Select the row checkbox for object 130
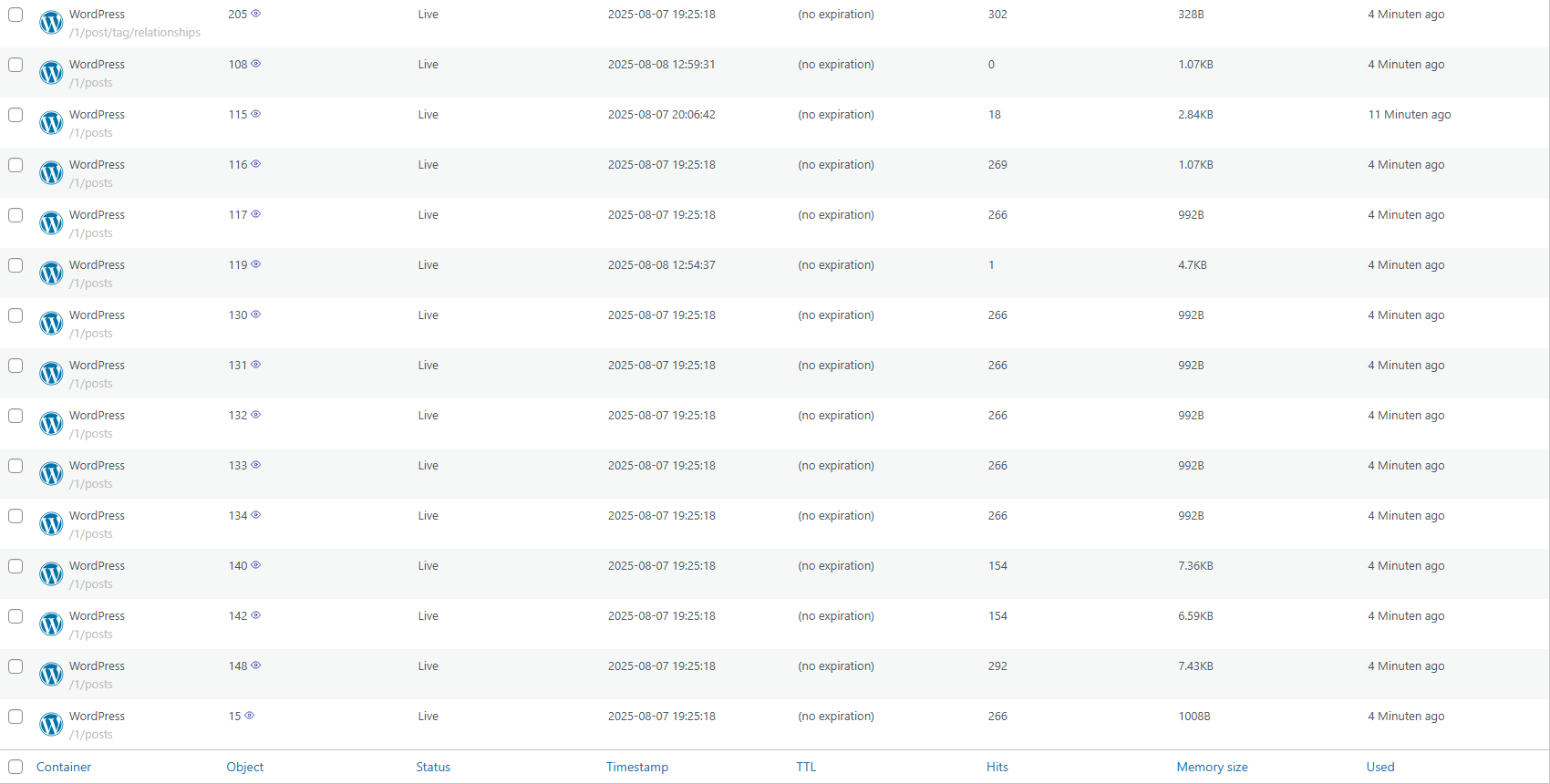Screen dimensions: 1550x784 [15, 315]
